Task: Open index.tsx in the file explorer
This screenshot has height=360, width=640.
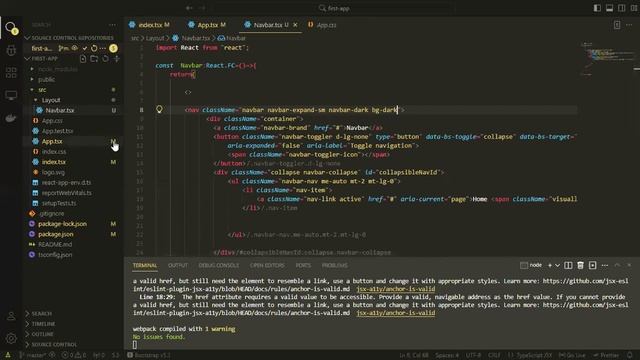Action: 54,162
